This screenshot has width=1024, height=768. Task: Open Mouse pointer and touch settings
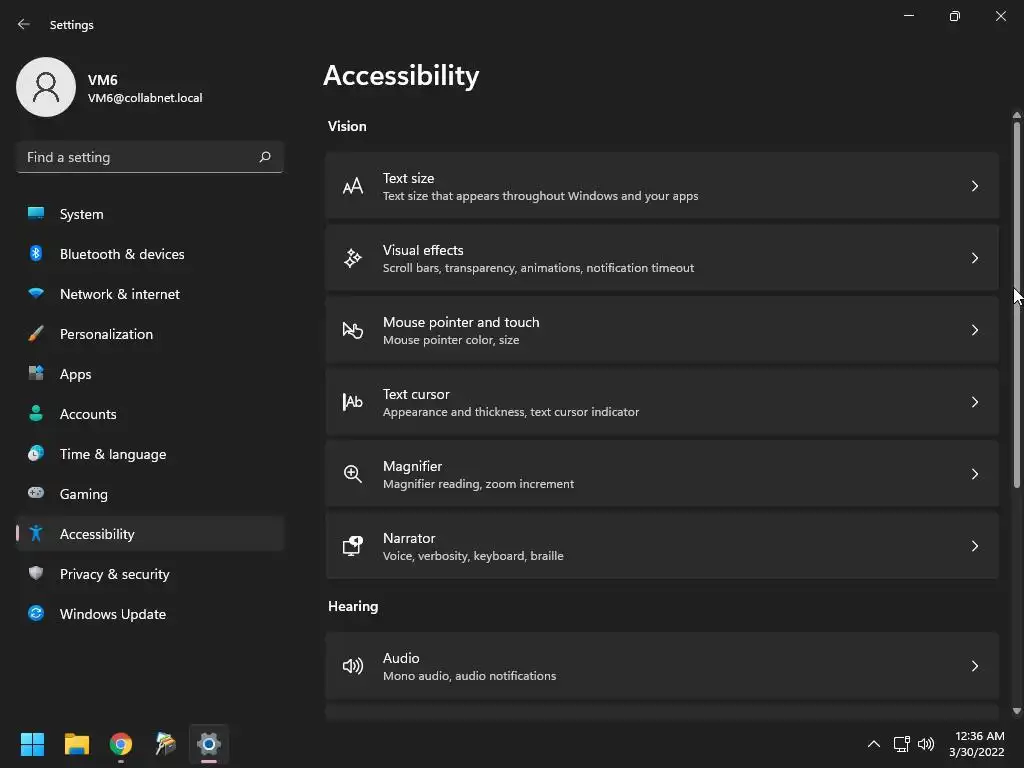(x=660, y=330)
